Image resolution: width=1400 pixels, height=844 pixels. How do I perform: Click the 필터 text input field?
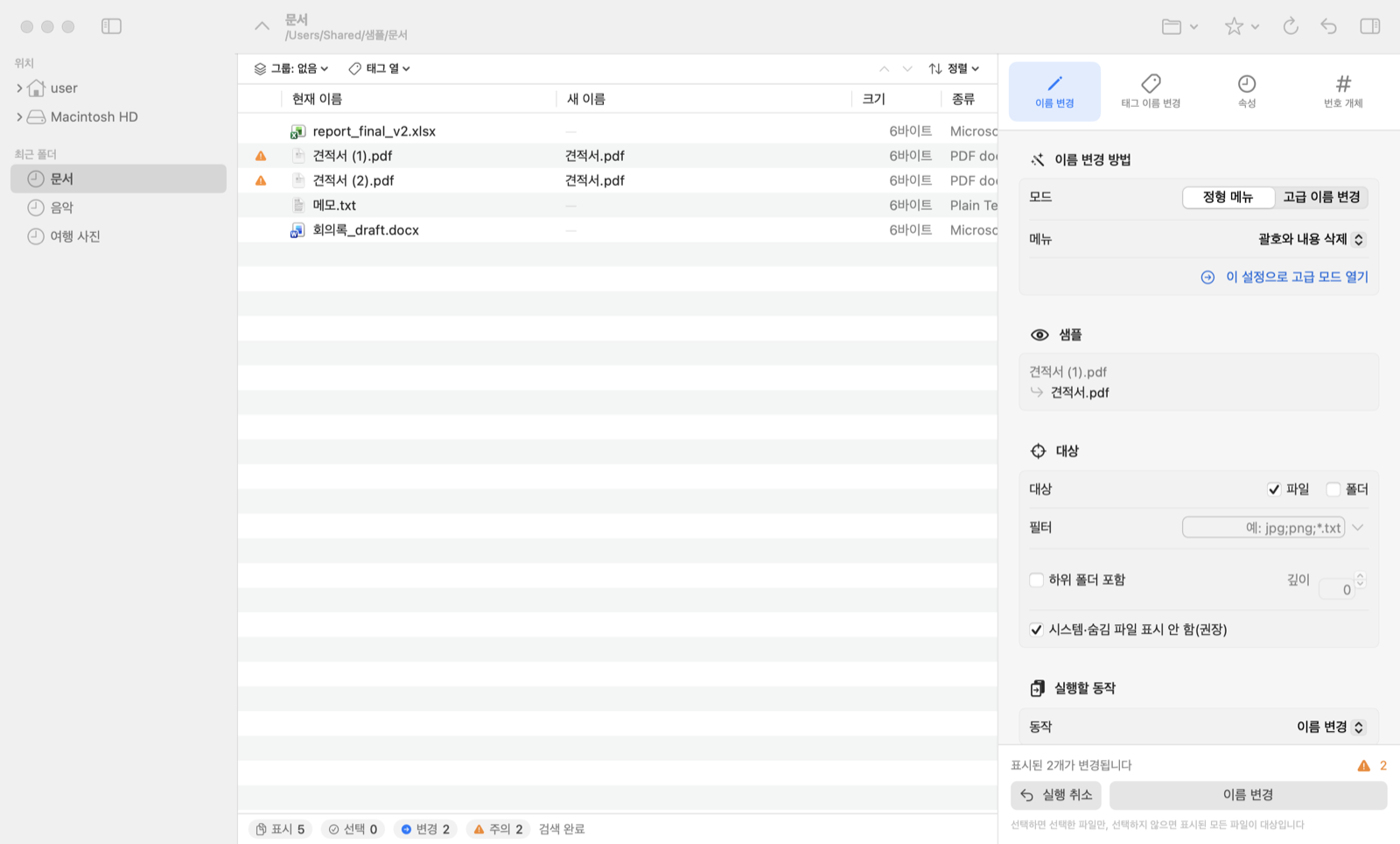(x=1263, y=527)
